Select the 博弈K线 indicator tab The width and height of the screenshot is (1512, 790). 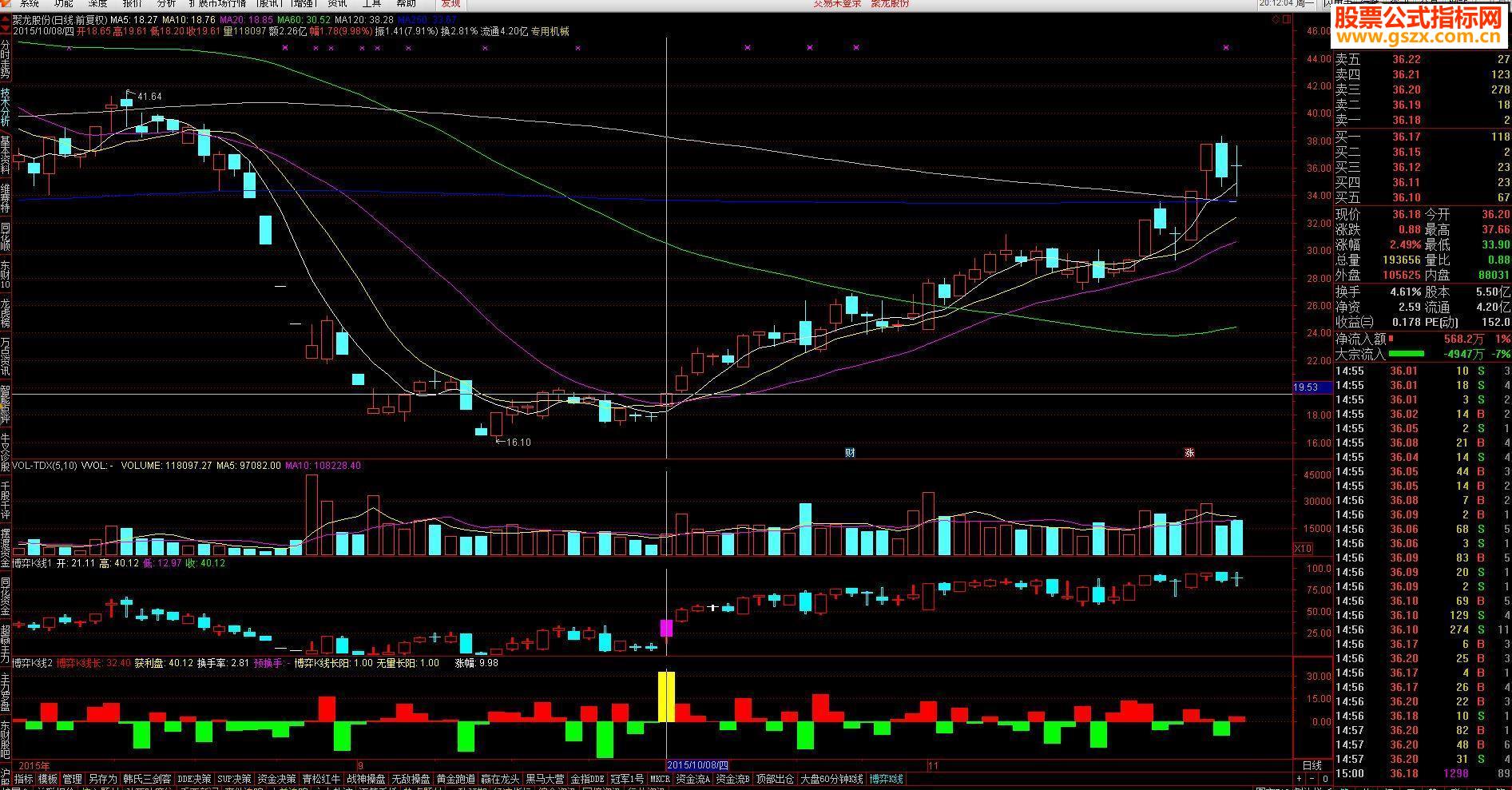(887, 779)
